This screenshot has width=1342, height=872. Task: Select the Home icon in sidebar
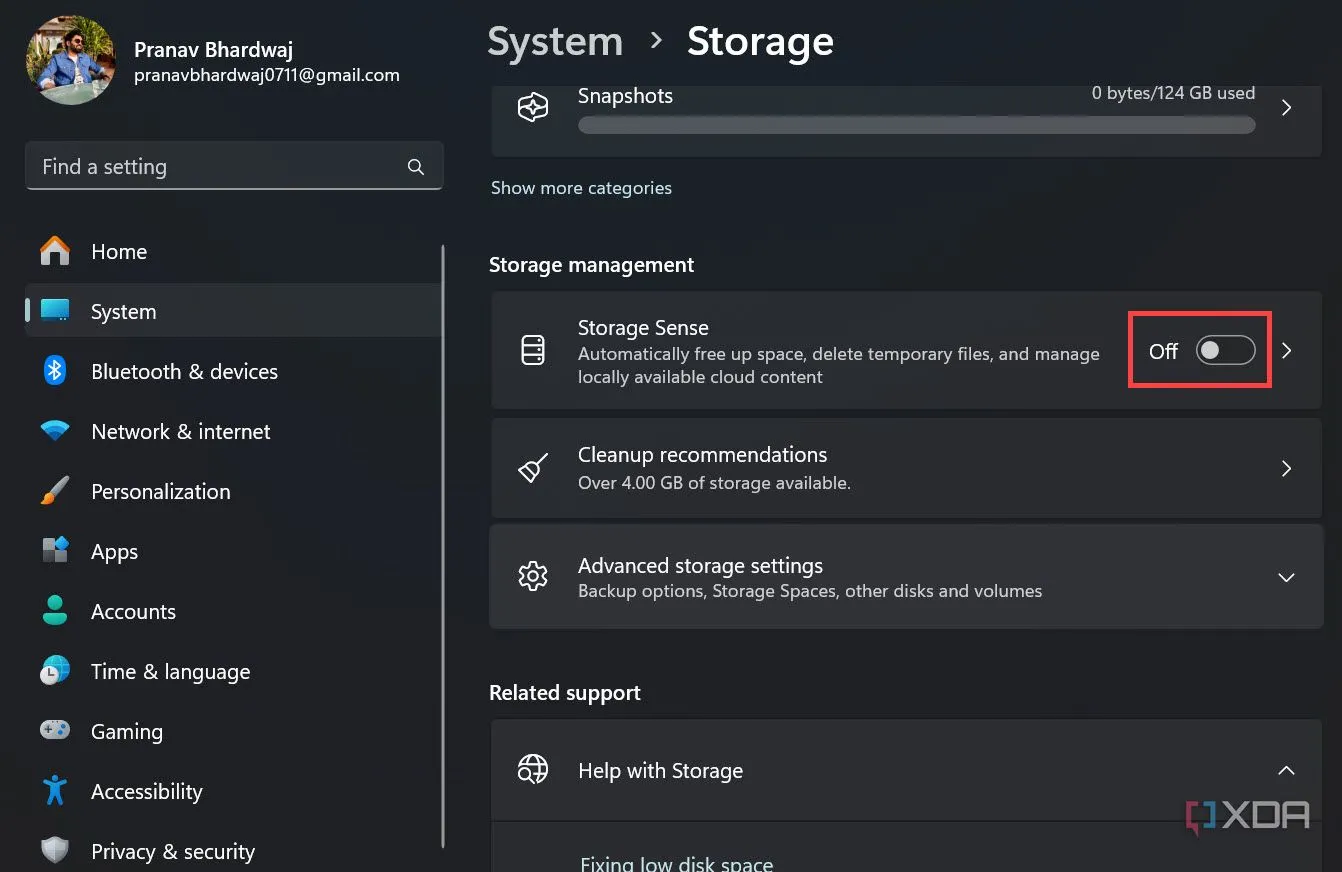click(54, 251)
